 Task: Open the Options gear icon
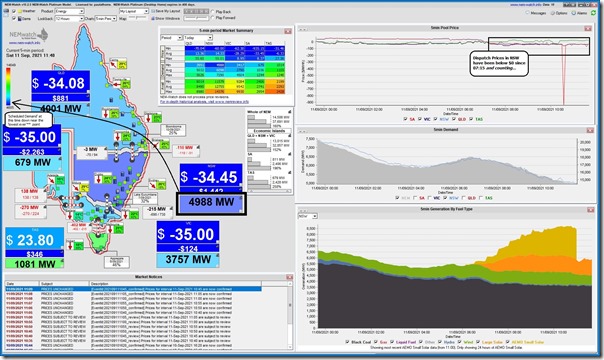click(x=553, y=13)
